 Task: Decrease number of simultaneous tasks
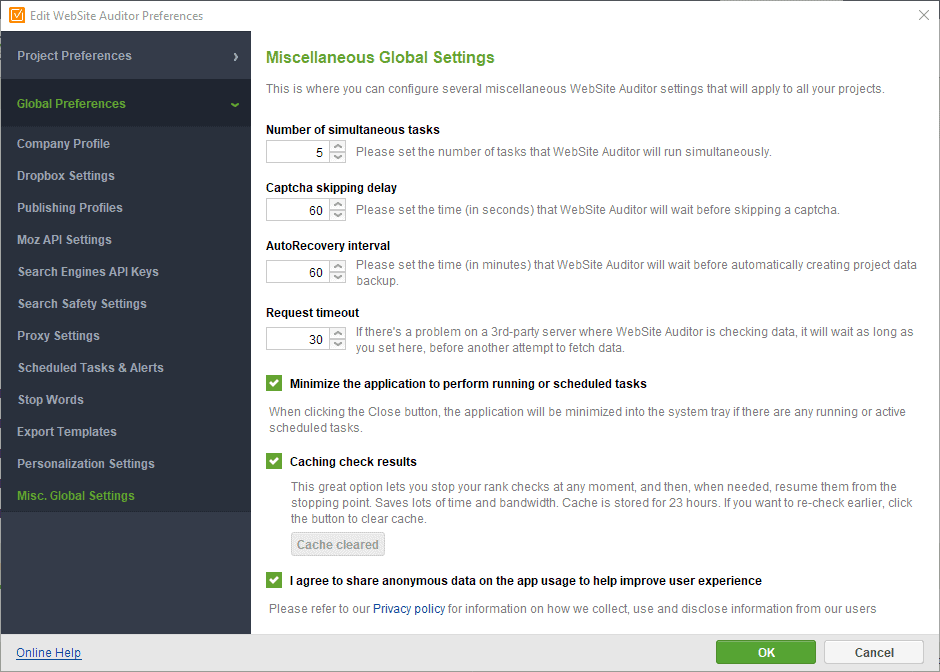click(338, 157)
